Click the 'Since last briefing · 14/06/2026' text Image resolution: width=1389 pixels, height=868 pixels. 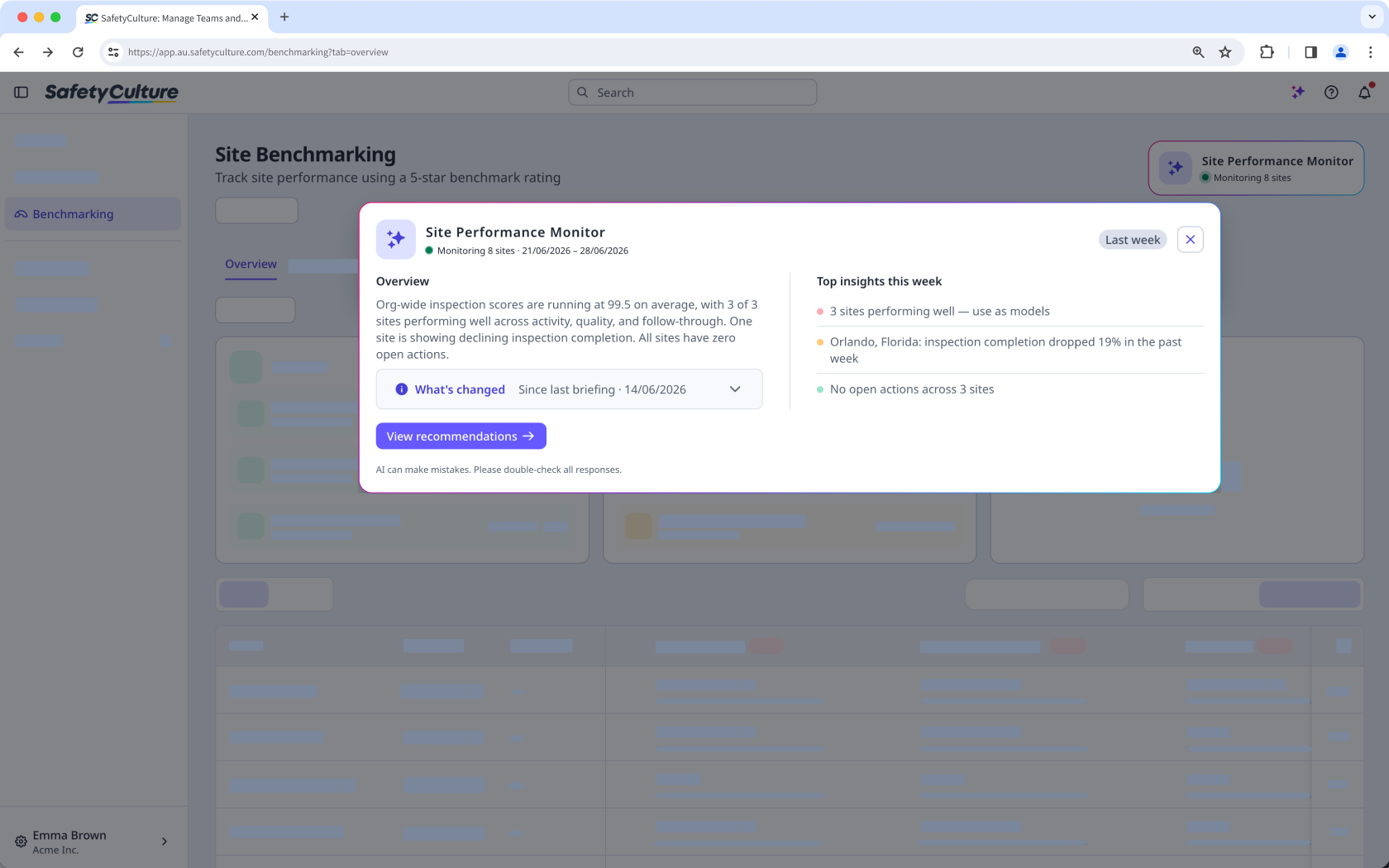pyautogui.click(x=602, y=389)
